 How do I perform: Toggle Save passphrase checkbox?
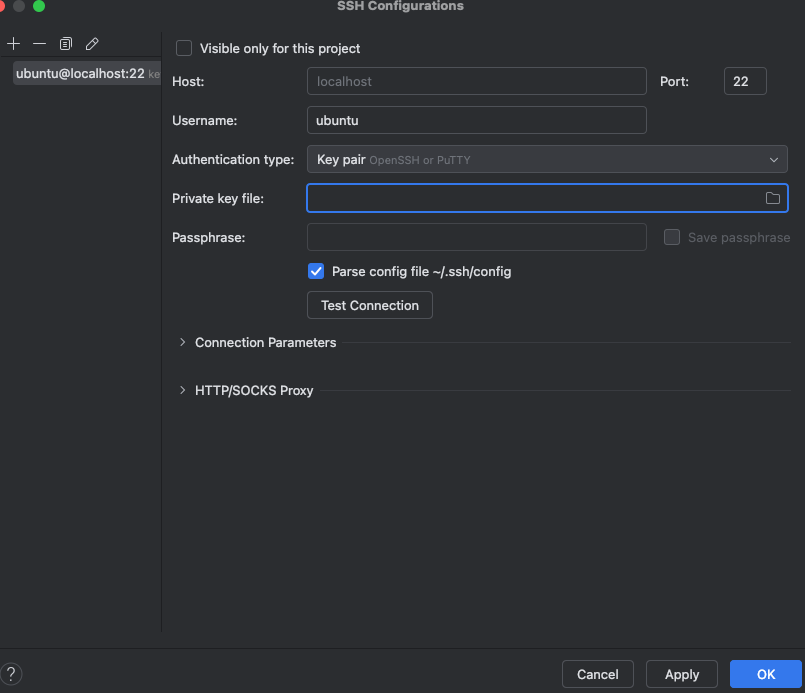pyautogui.click(x=672, y=237)
